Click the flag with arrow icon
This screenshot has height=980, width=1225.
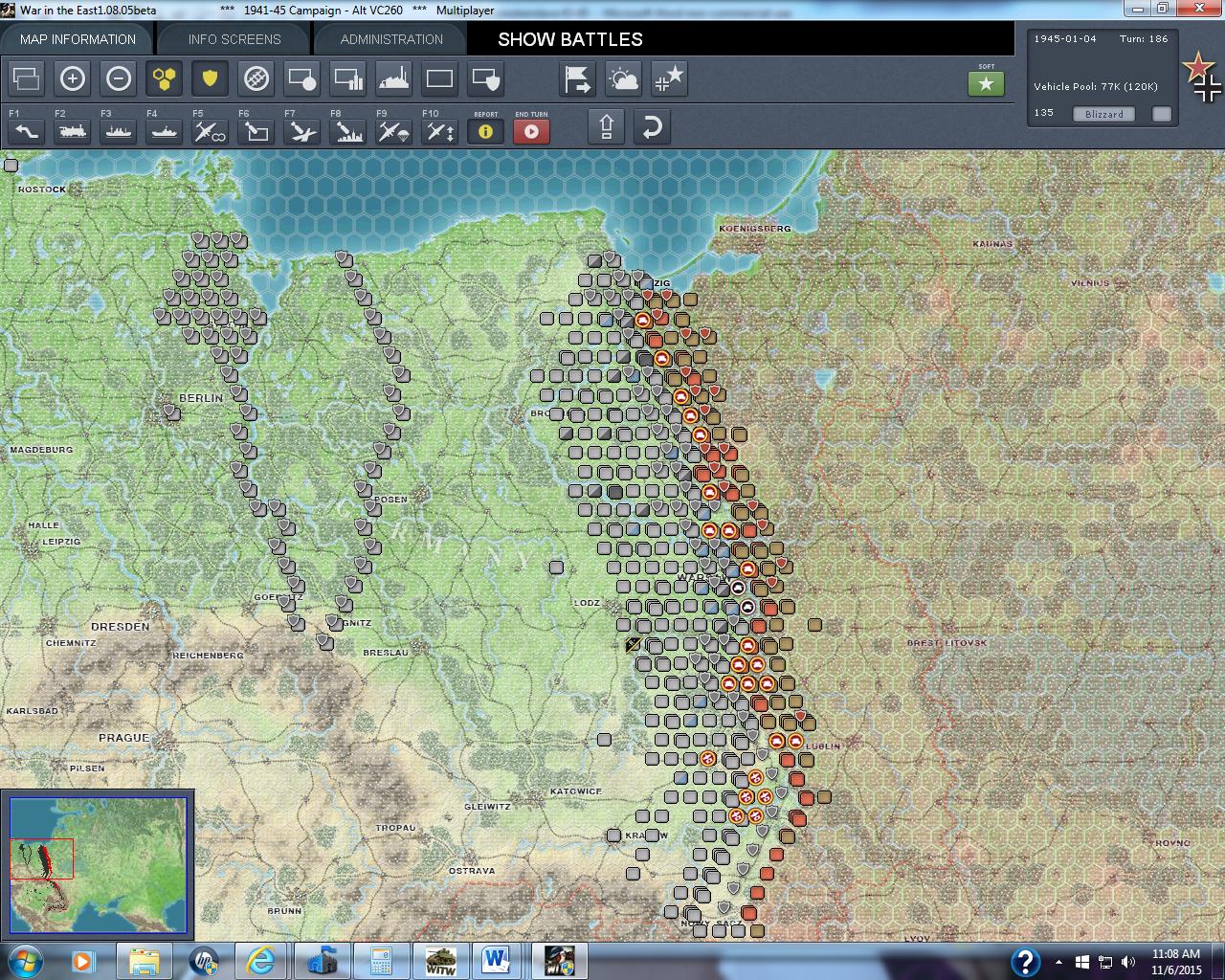pos(578,78)
